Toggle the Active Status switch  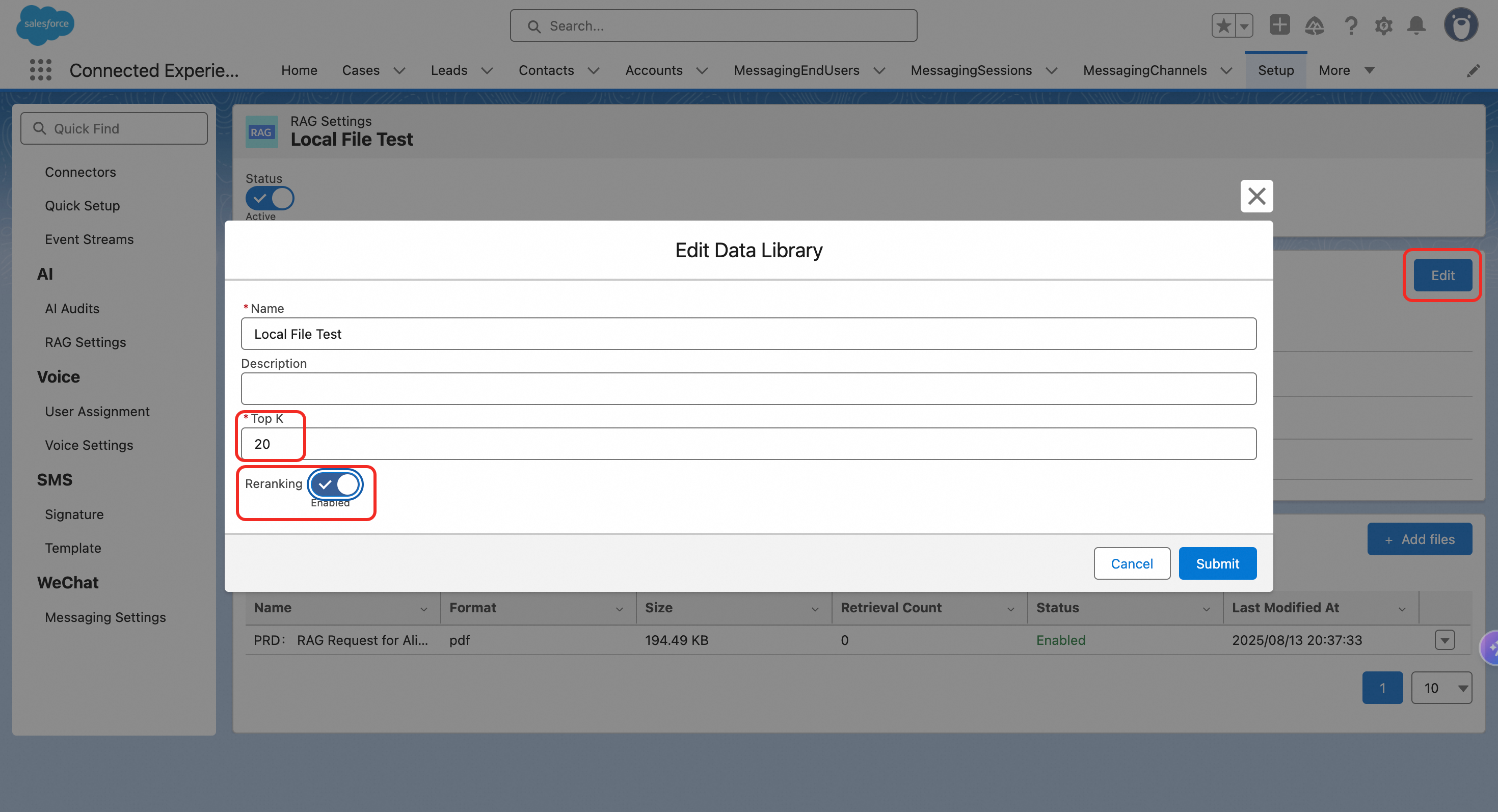[x=270, y=198]
